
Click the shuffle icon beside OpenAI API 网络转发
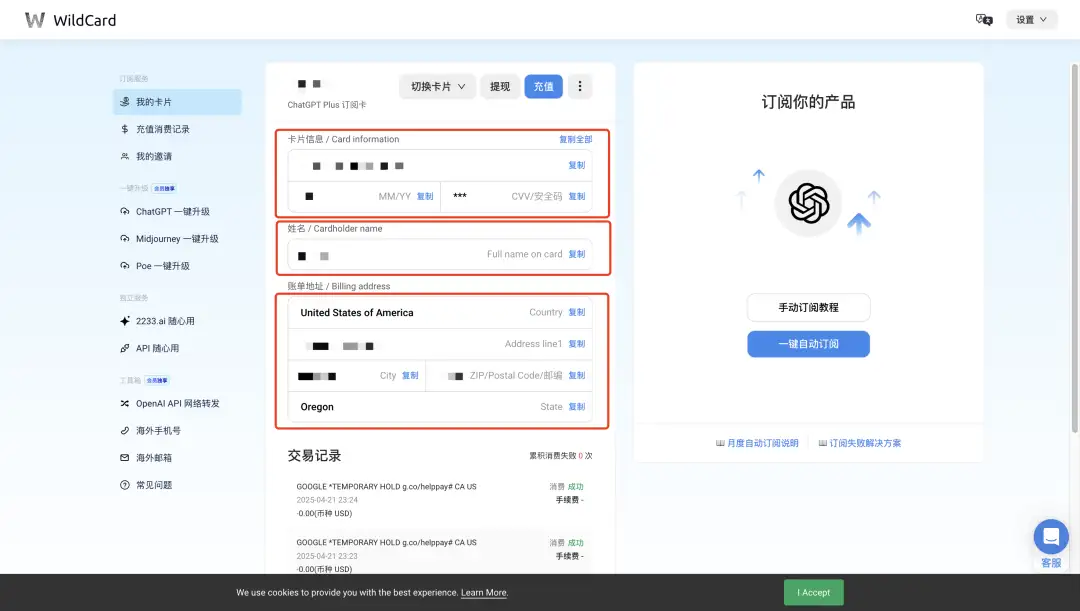click(x=125, y=404)
